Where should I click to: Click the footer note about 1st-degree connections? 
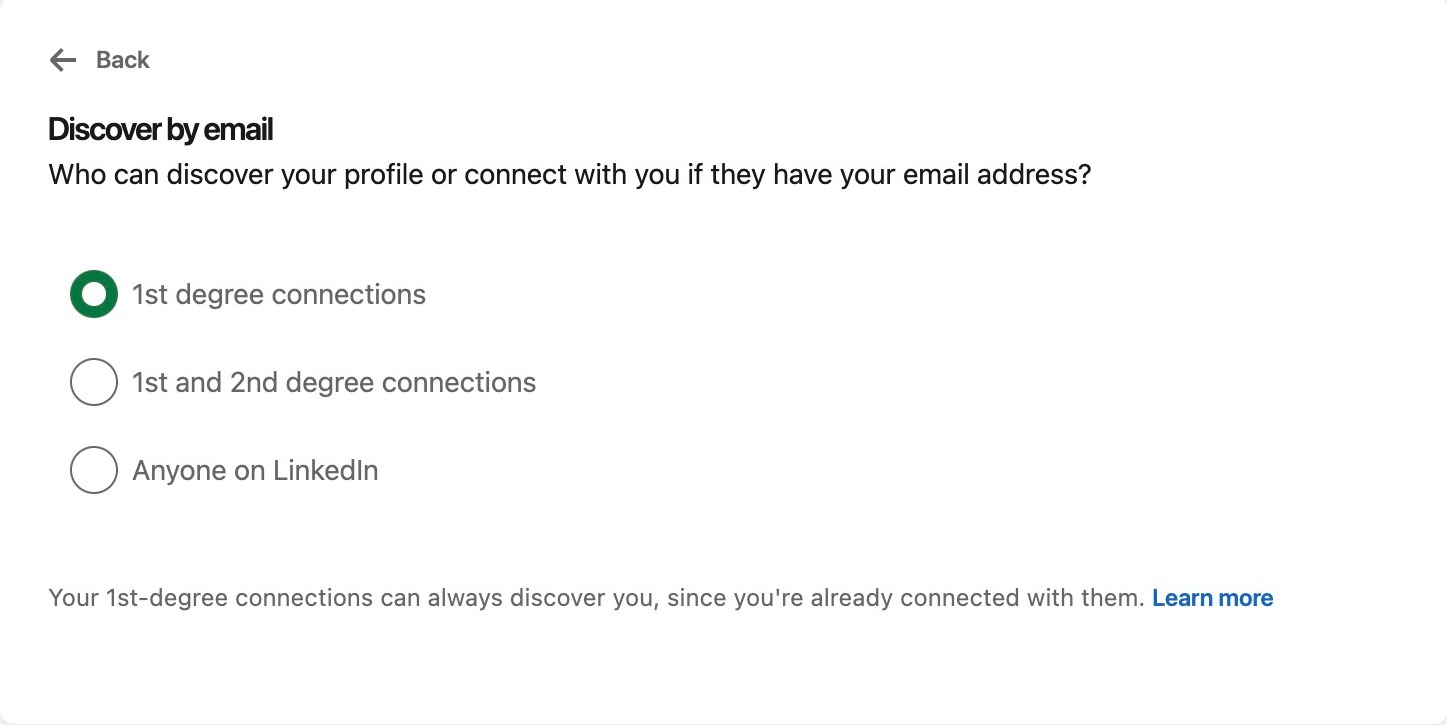[x=595, y=598]
